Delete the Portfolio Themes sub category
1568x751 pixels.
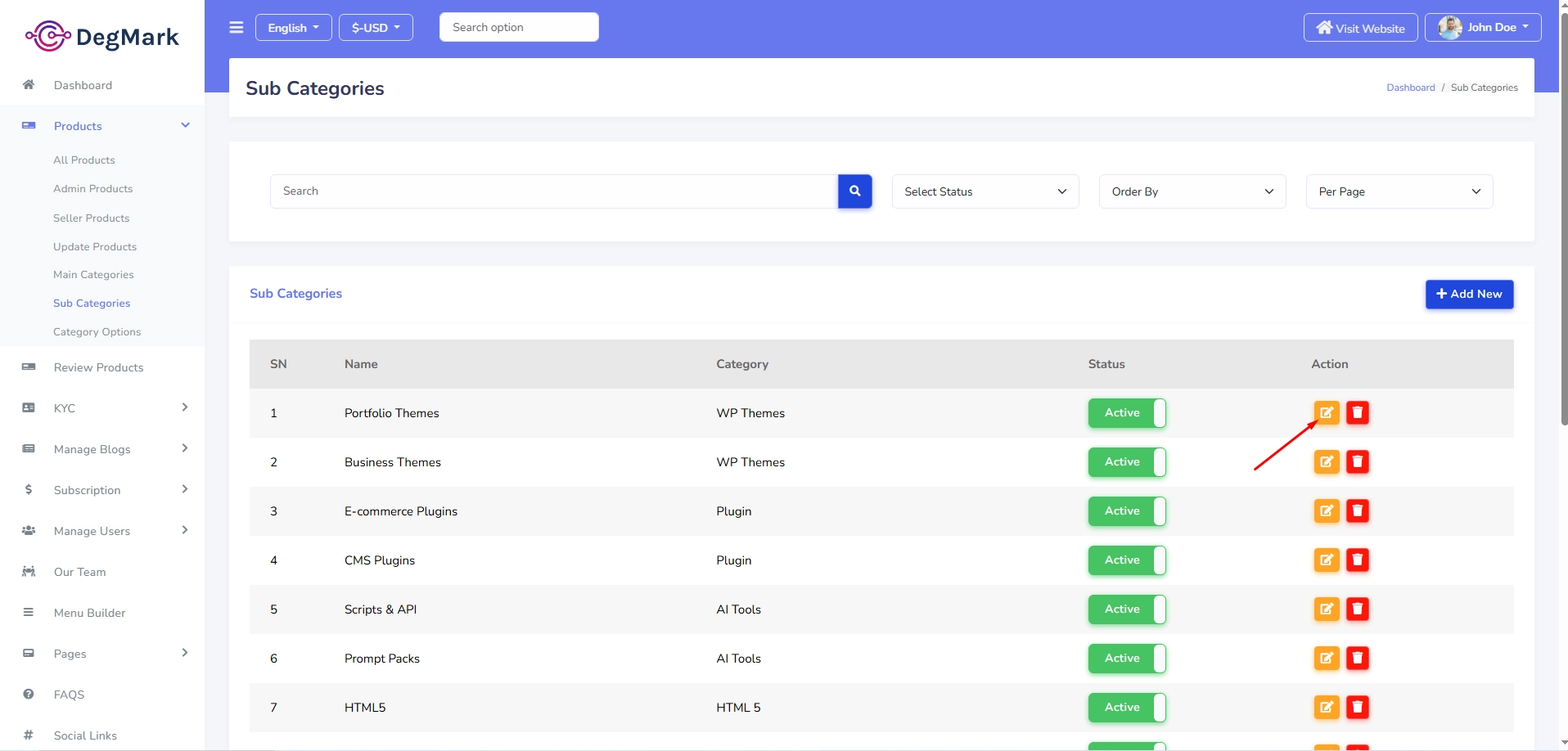1357,412
